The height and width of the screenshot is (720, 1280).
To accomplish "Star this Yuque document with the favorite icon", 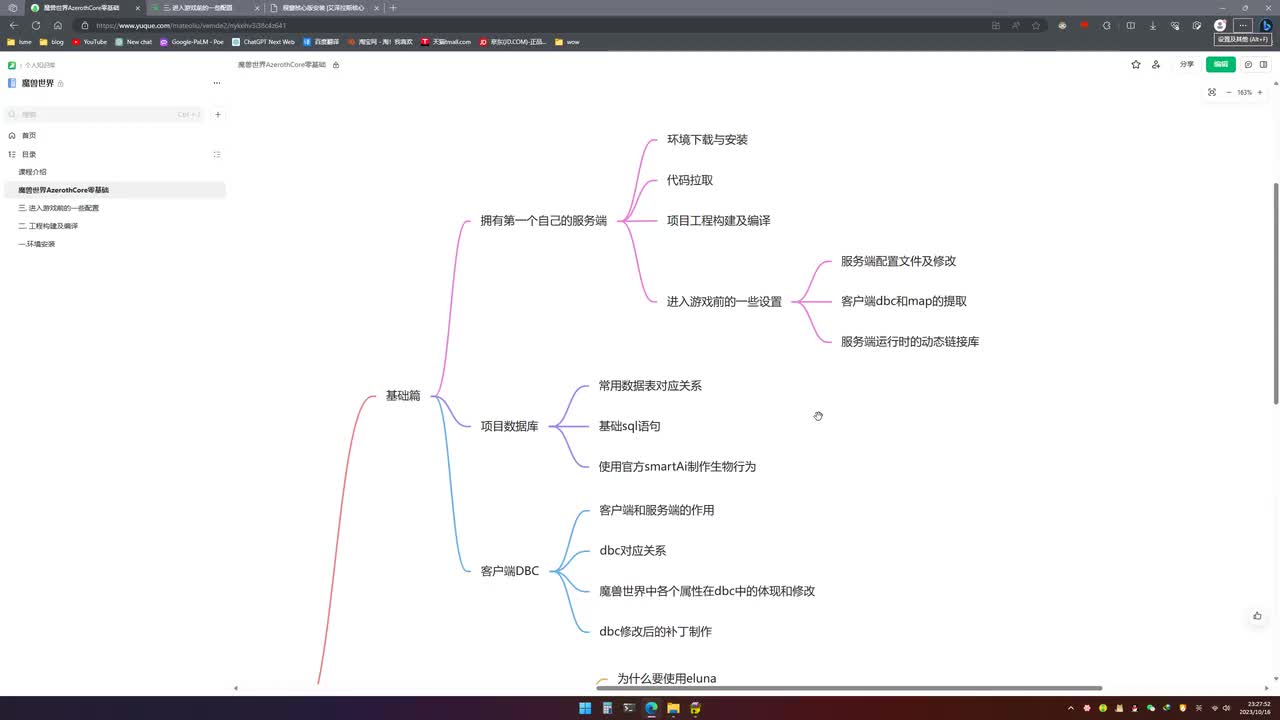I will tap(1136, 64).
